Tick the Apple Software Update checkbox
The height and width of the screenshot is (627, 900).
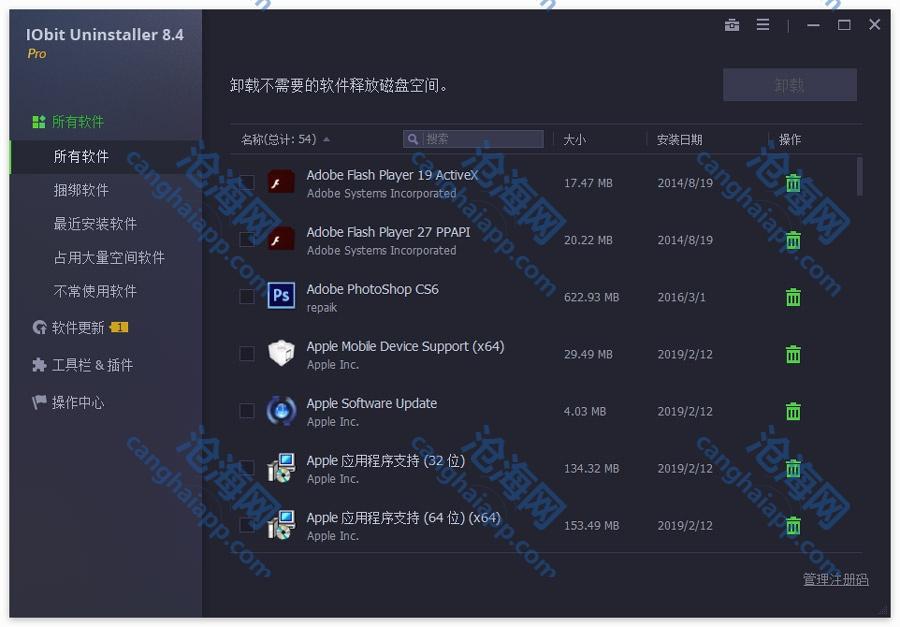[247, 411]
